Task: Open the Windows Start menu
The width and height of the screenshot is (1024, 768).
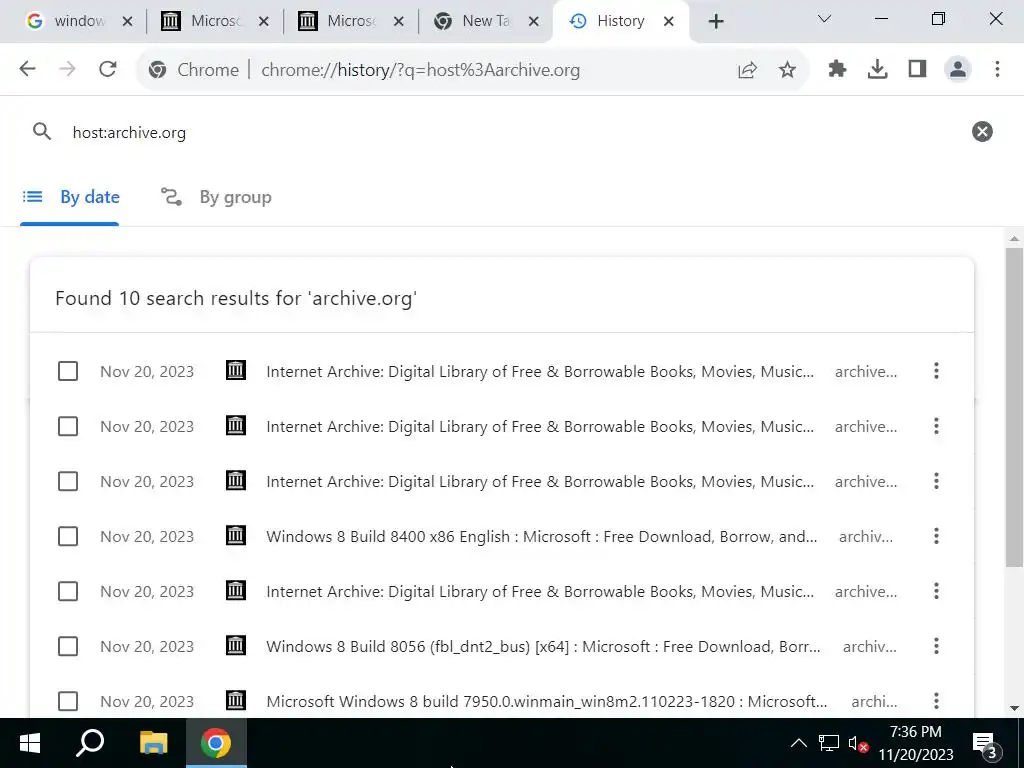Action: [29, 743]
